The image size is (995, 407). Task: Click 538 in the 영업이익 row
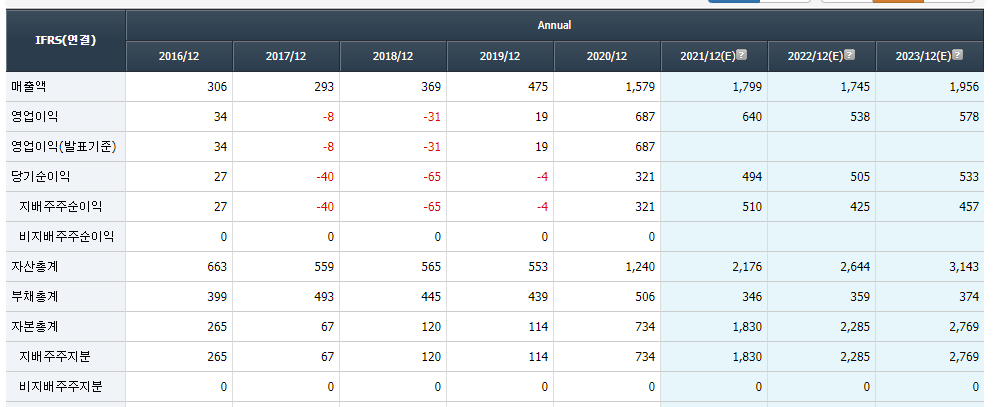click(860, 117)
